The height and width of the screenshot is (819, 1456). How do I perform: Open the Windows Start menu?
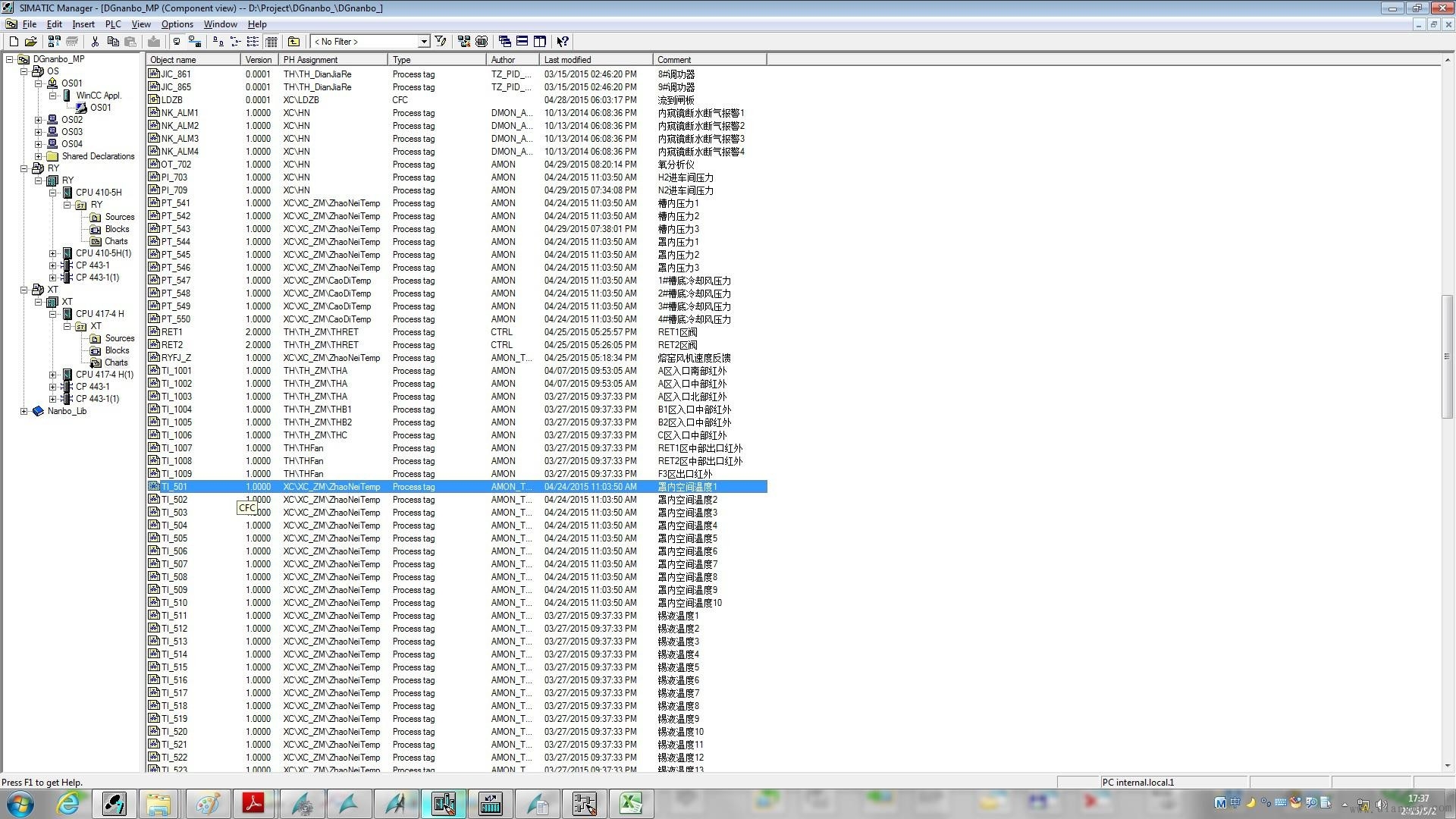20,804
